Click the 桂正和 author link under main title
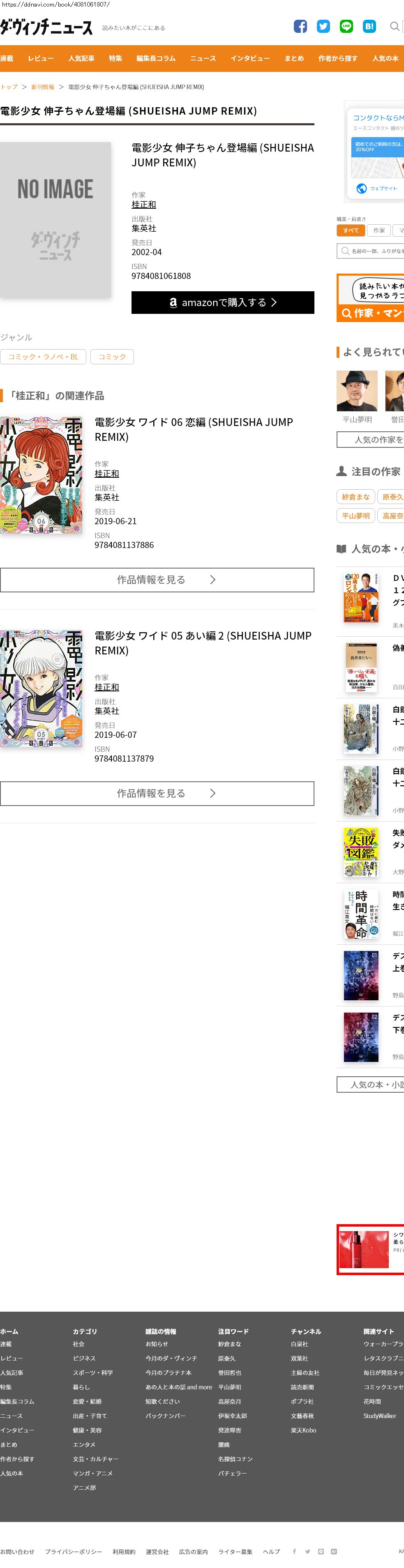Image resolution: width=404 pixels, height=1568 pixels. pyautogui.click(x=144, y=205)
